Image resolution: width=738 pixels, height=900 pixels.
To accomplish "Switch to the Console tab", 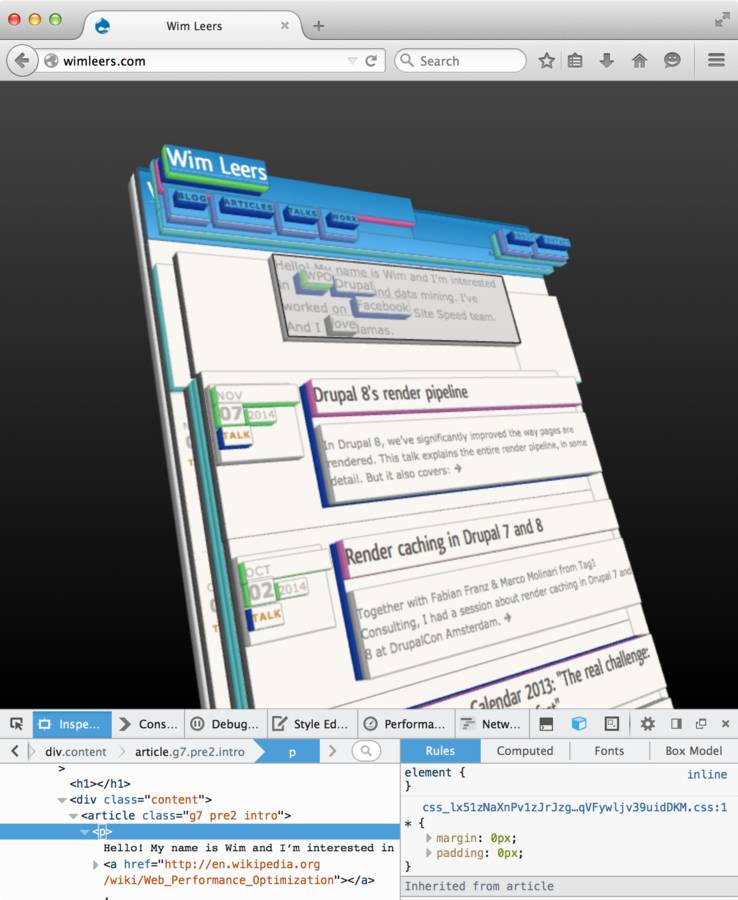I will pyautogui.click(x=149, y=724).
